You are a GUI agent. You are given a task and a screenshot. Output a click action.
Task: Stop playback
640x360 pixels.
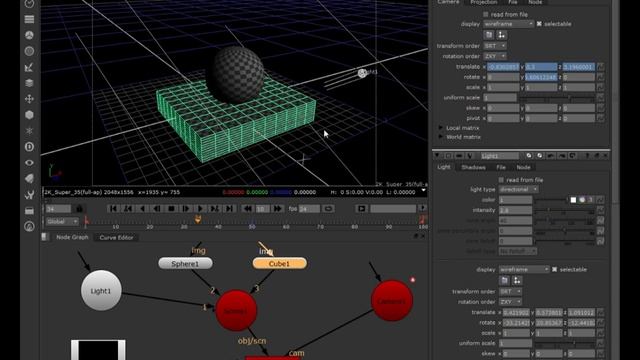coord(171,209)
